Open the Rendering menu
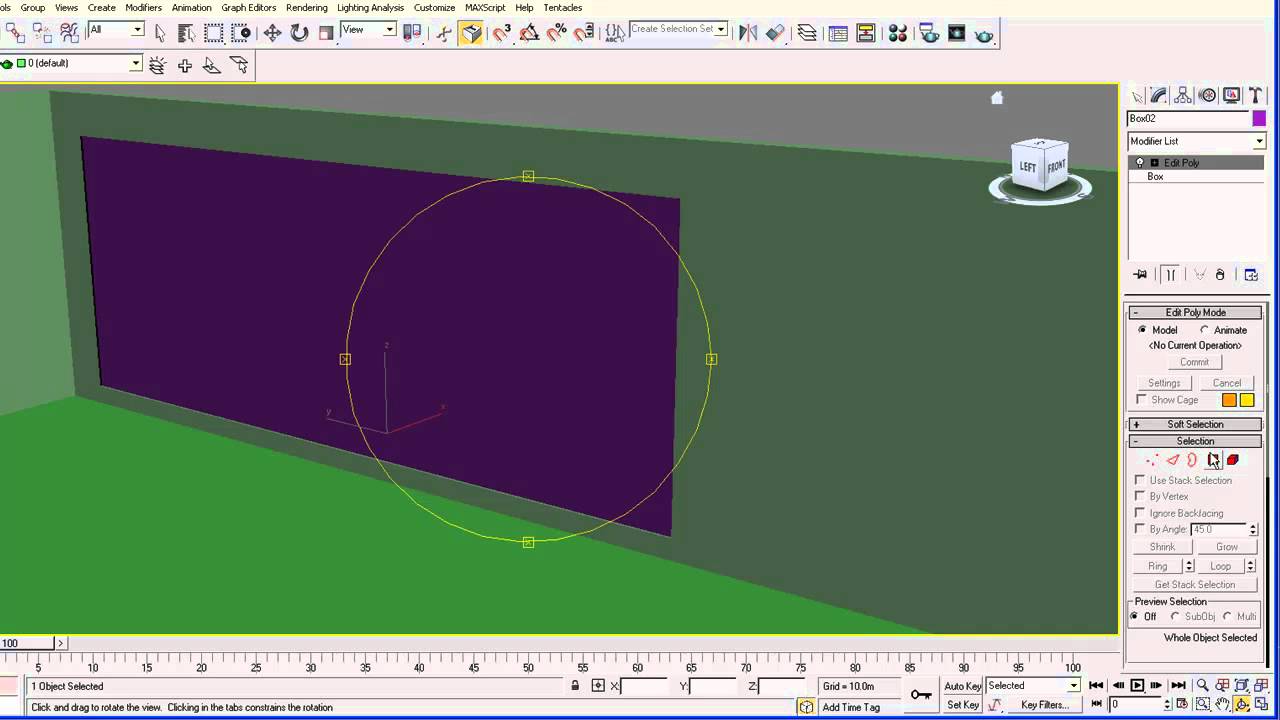This screenshot has width=1280, height=720. point(306,8)
